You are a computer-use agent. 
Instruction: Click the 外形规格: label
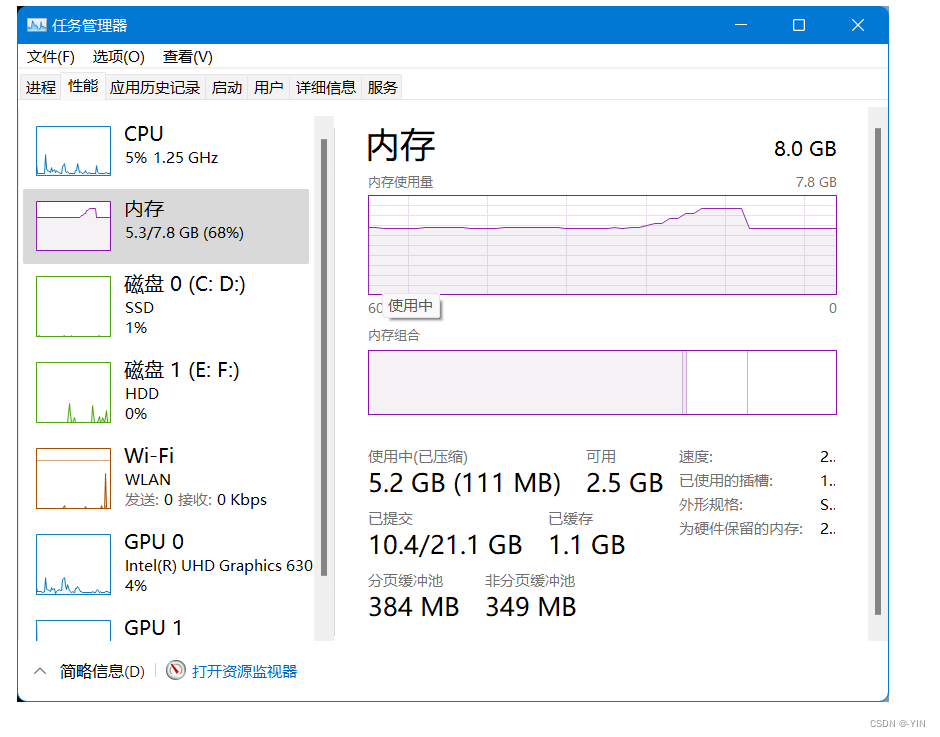click(x=711, y=505)
